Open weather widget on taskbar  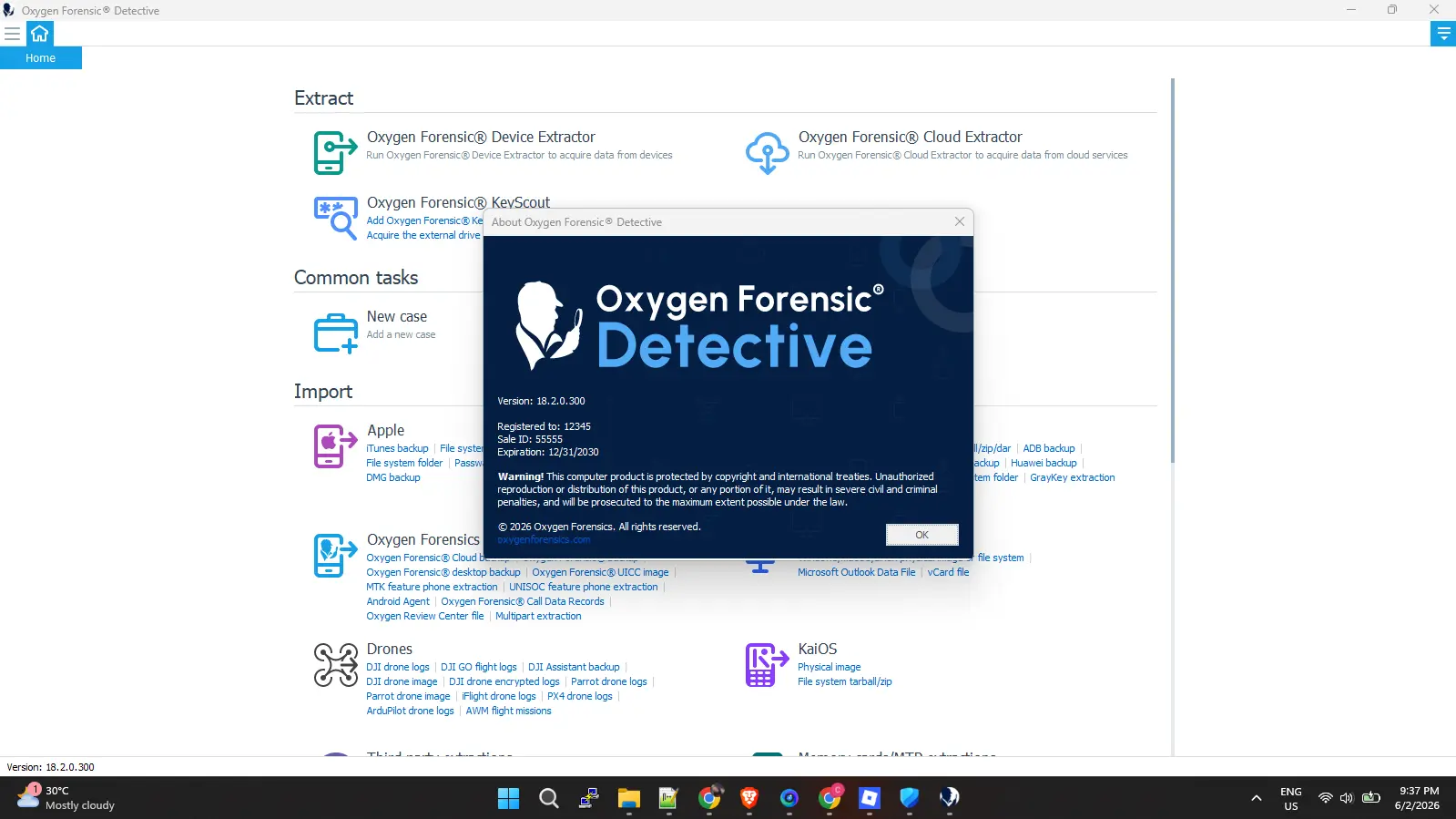(x=66, y=798)
